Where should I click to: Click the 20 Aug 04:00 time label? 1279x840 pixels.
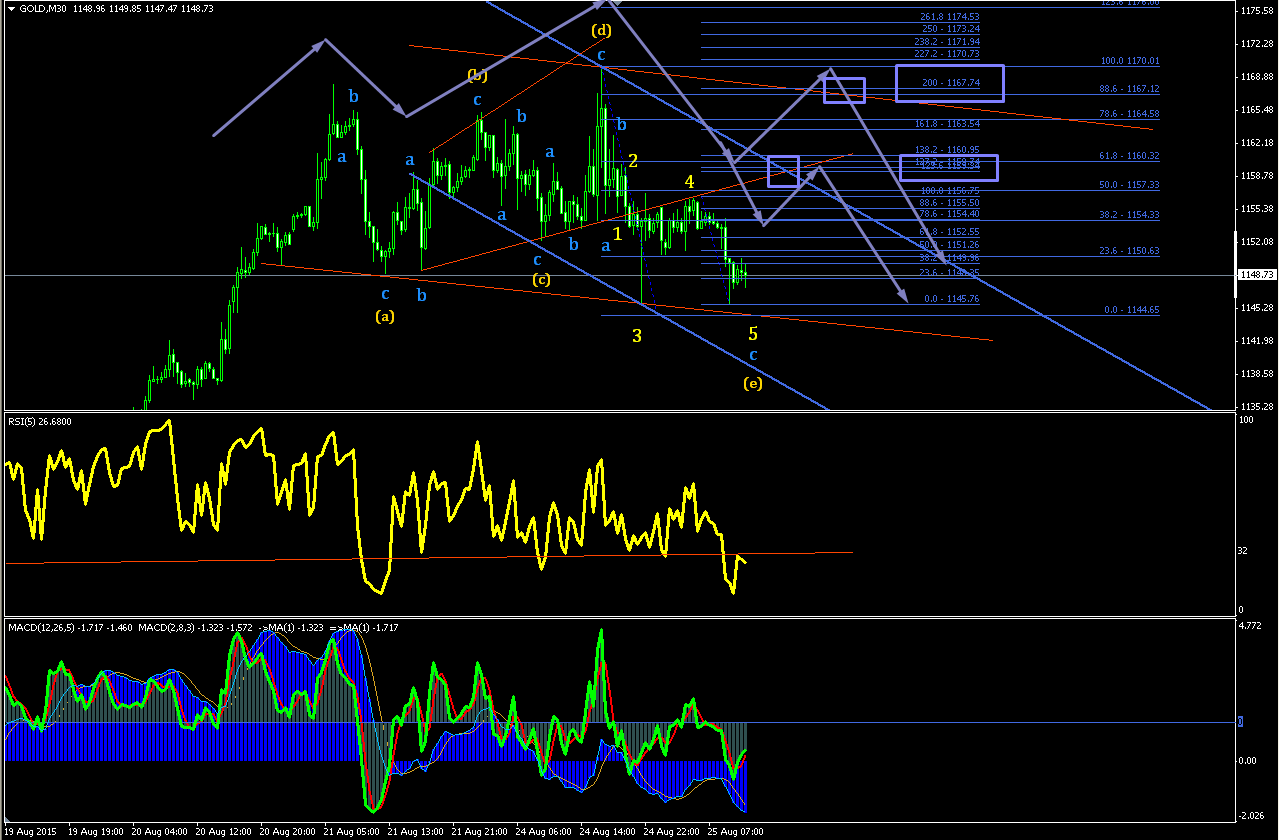point(160,831)
